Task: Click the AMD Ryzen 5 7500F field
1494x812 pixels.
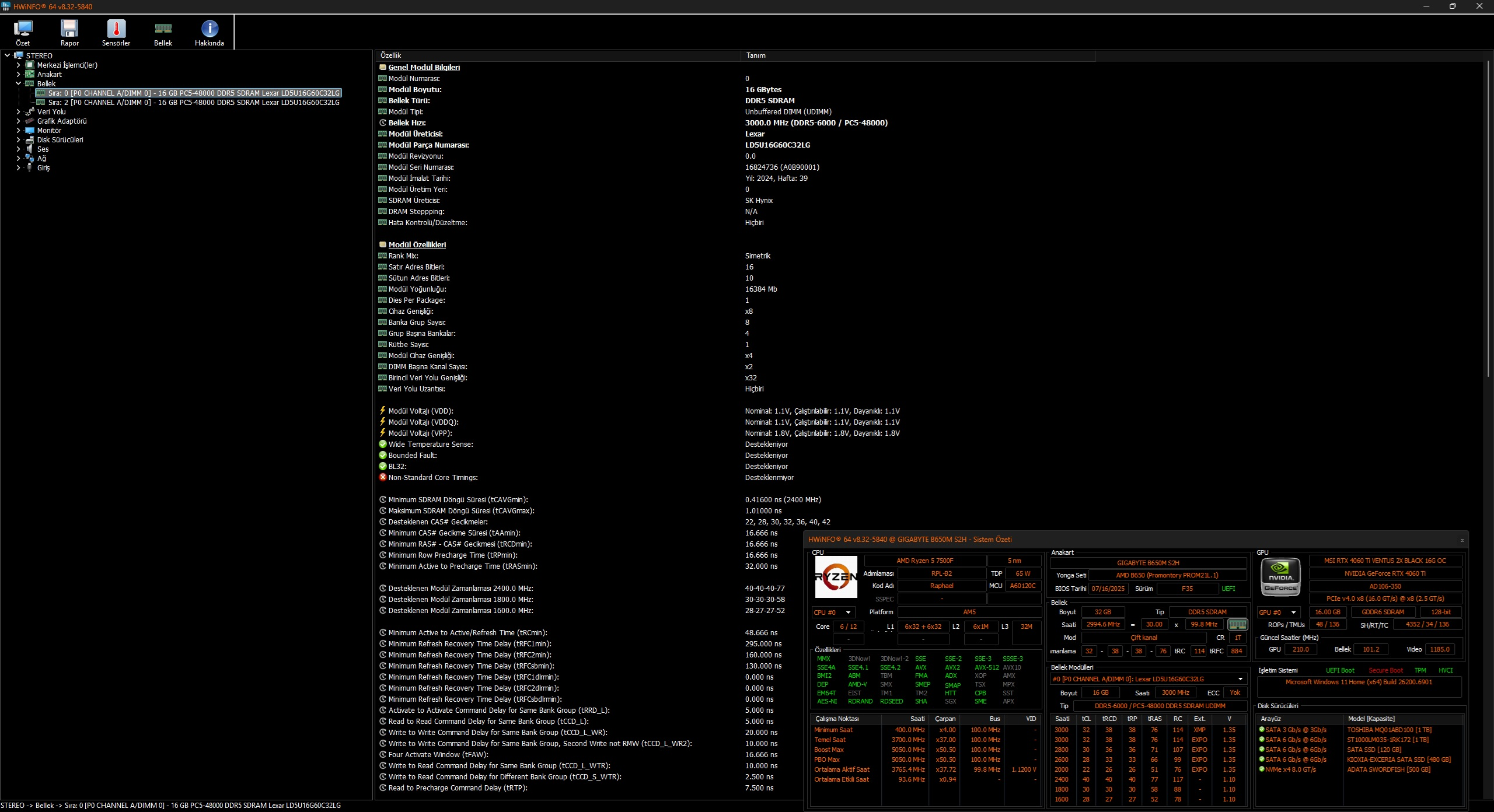Action: 925,561
